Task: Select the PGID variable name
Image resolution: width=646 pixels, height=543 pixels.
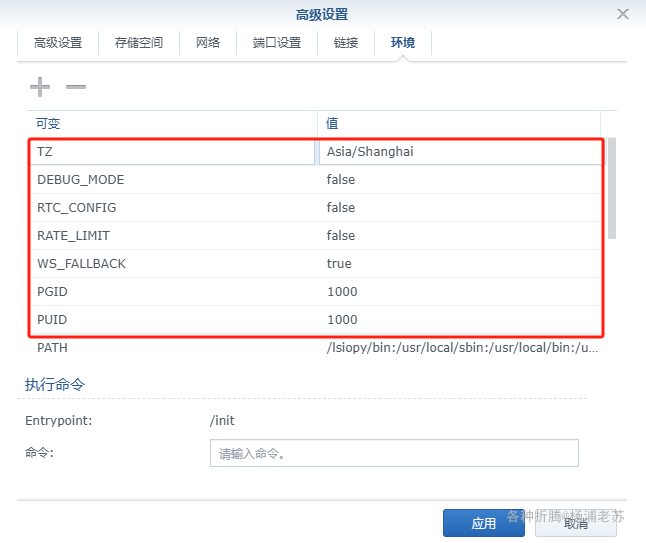Action: coord(52,292)
